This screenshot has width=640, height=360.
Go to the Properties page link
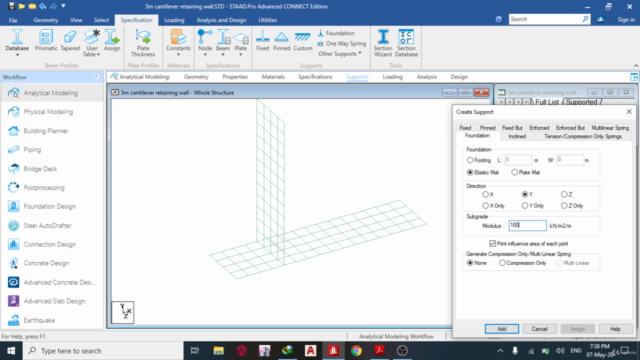pos(235,77)
